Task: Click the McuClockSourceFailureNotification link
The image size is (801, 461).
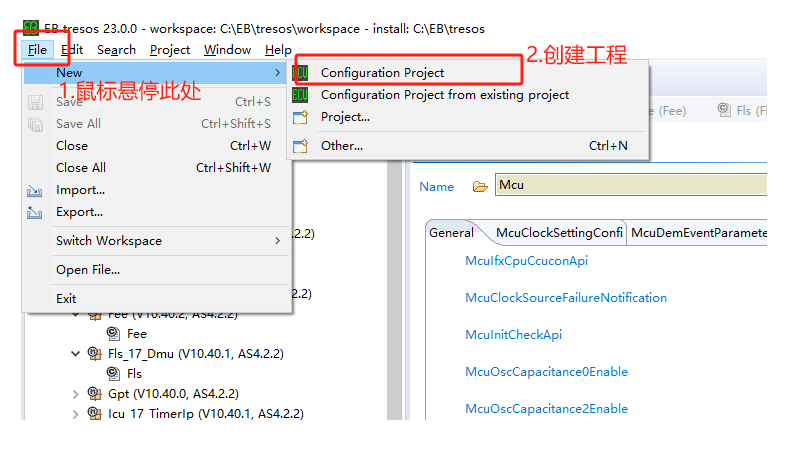Action: coord(565,298)
